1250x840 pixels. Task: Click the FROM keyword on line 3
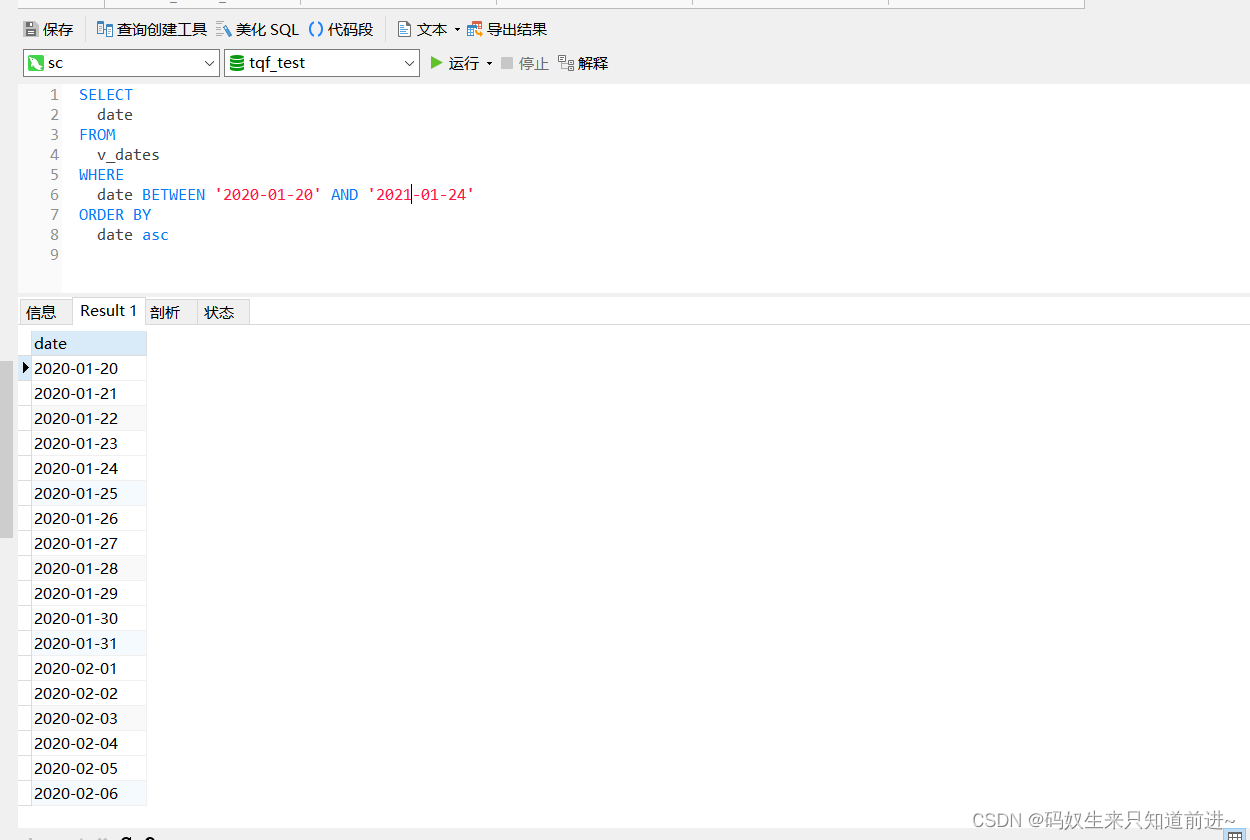(97, 135)
